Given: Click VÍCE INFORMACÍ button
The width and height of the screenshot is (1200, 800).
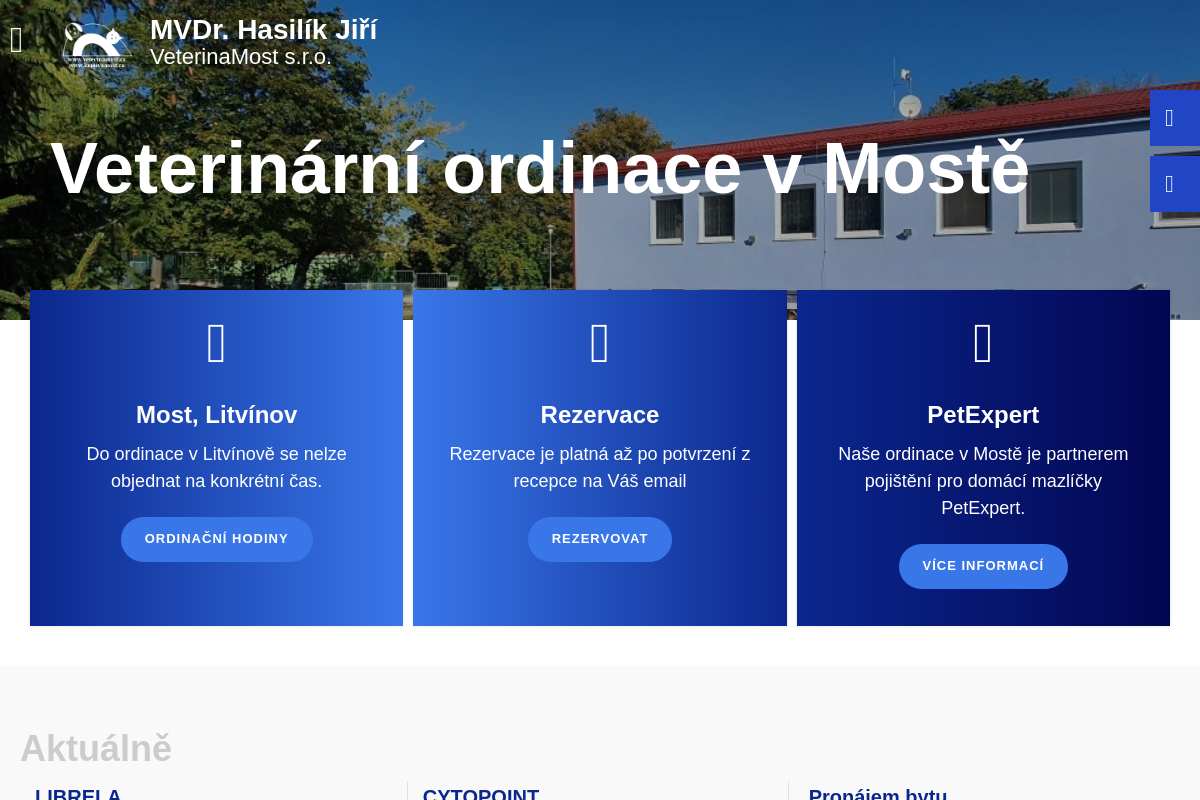Looking at the screenshot, I should pyautogui.click(x=983, y=566).
